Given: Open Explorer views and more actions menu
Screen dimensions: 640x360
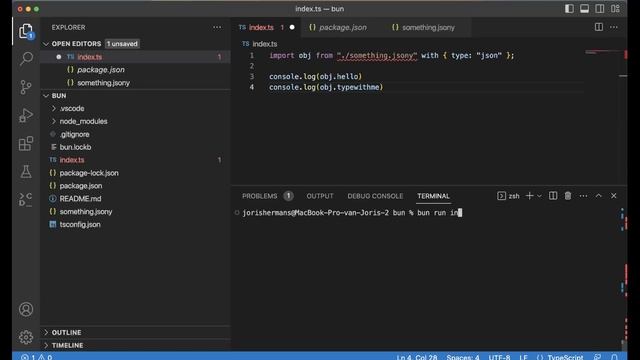Looking at the screenshot, I should tap(217, 27).
